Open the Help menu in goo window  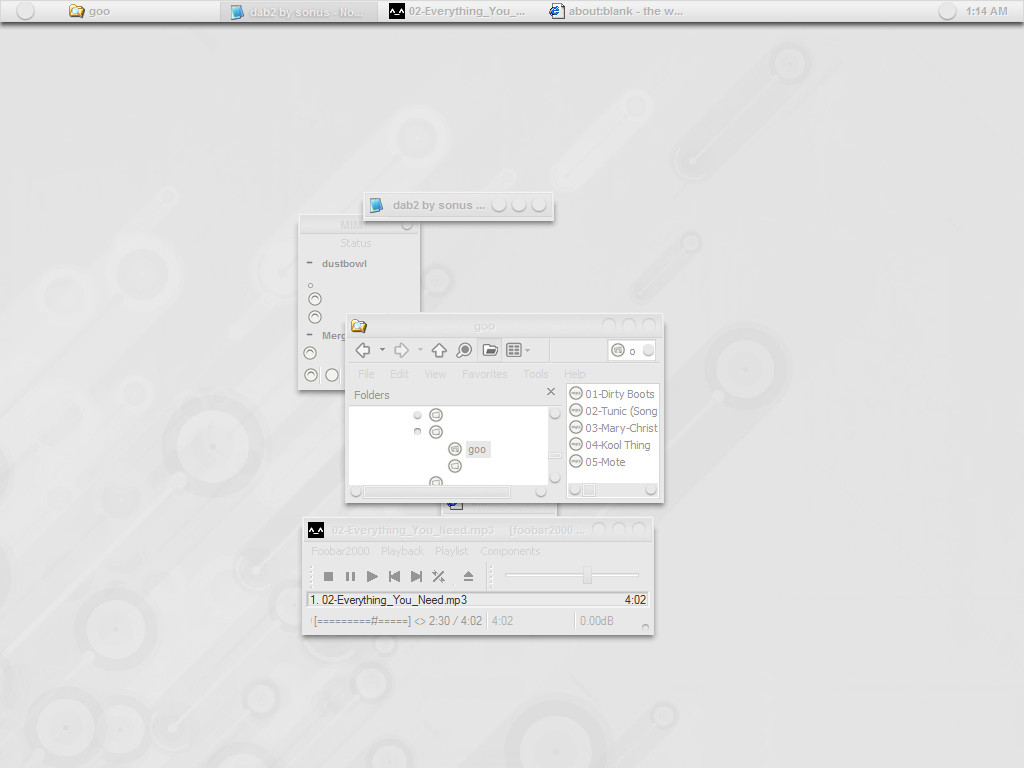click(x=575, y=374)
